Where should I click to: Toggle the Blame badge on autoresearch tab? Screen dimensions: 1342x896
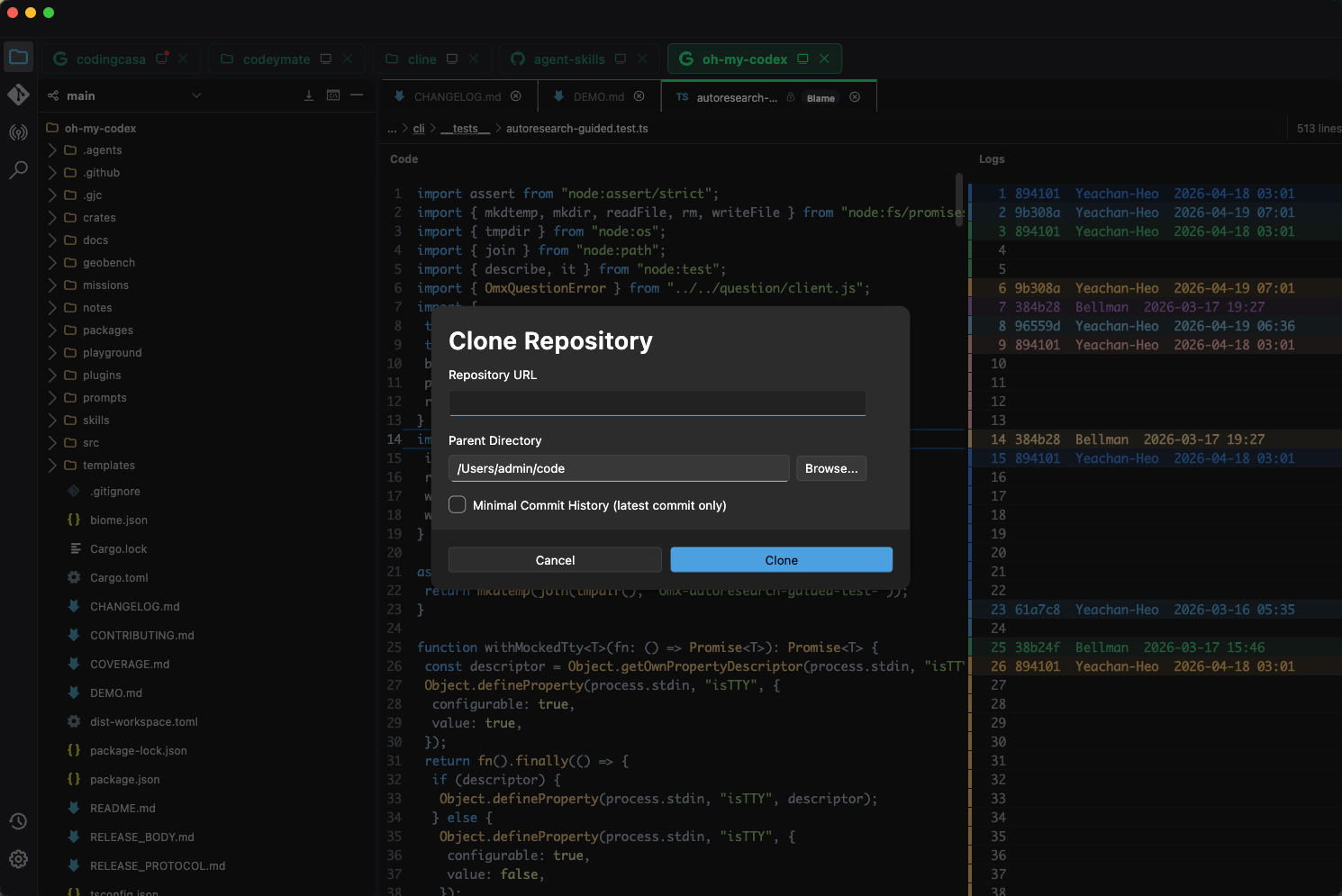(821, 98)
